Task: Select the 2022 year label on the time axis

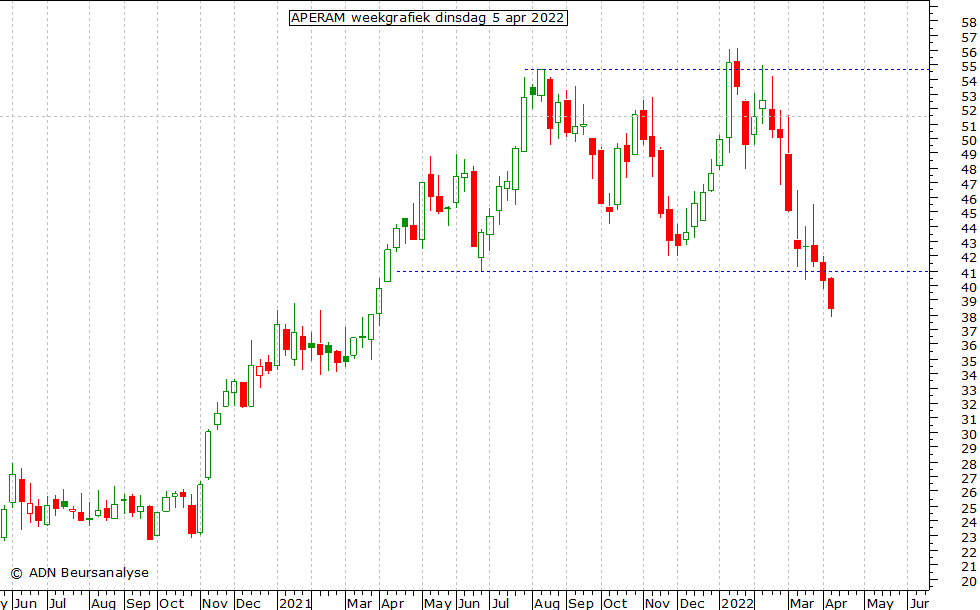Action: pos(737,603)
